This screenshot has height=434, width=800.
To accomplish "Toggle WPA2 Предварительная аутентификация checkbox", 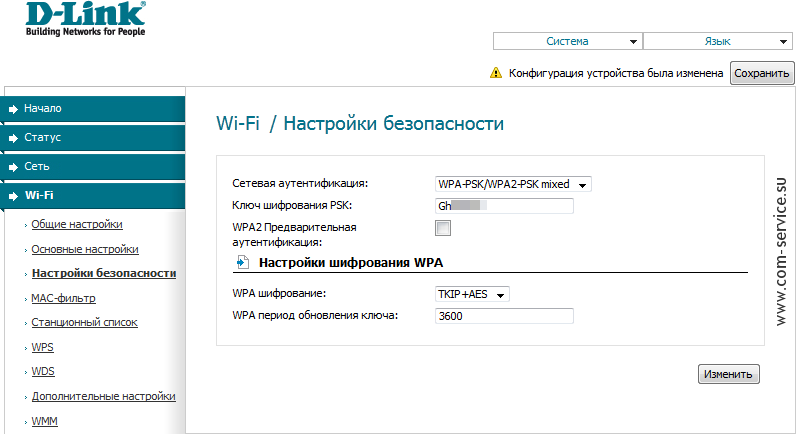I will 443,228.
